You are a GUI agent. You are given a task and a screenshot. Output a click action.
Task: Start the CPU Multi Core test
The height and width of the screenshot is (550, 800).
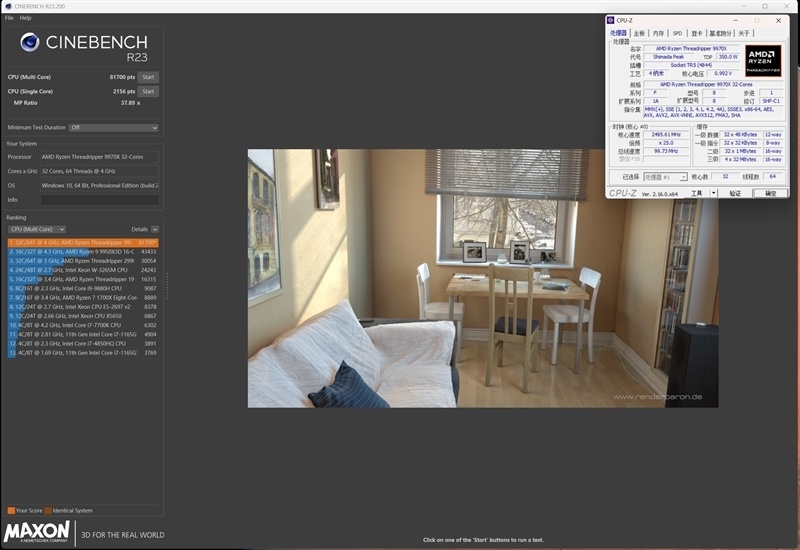148,77
